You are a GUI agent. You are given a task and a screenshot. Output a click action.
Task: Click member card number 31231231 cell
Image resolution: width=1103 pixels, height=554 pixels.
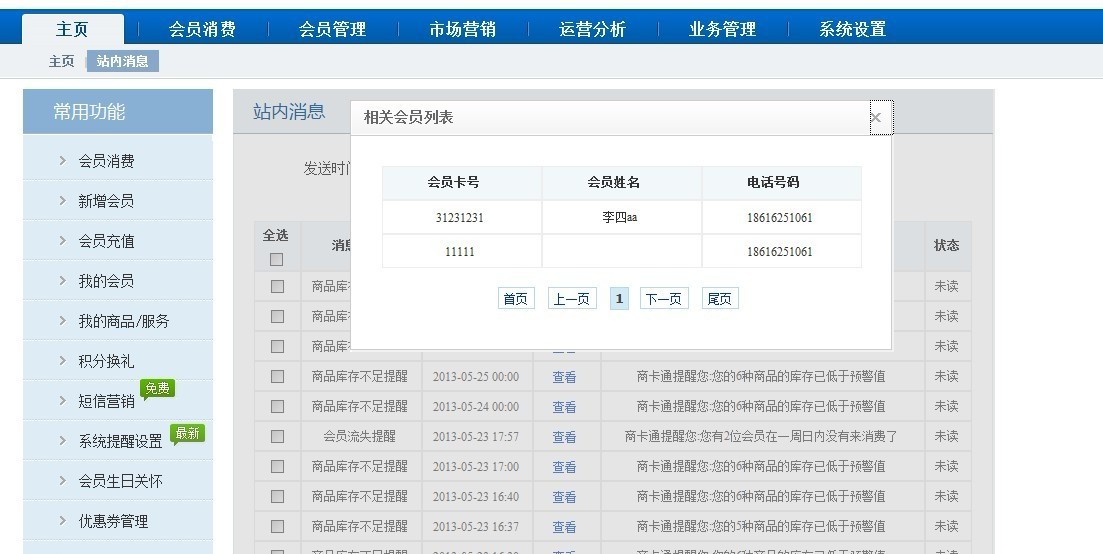pyautogui.click(x=460, y=217)
